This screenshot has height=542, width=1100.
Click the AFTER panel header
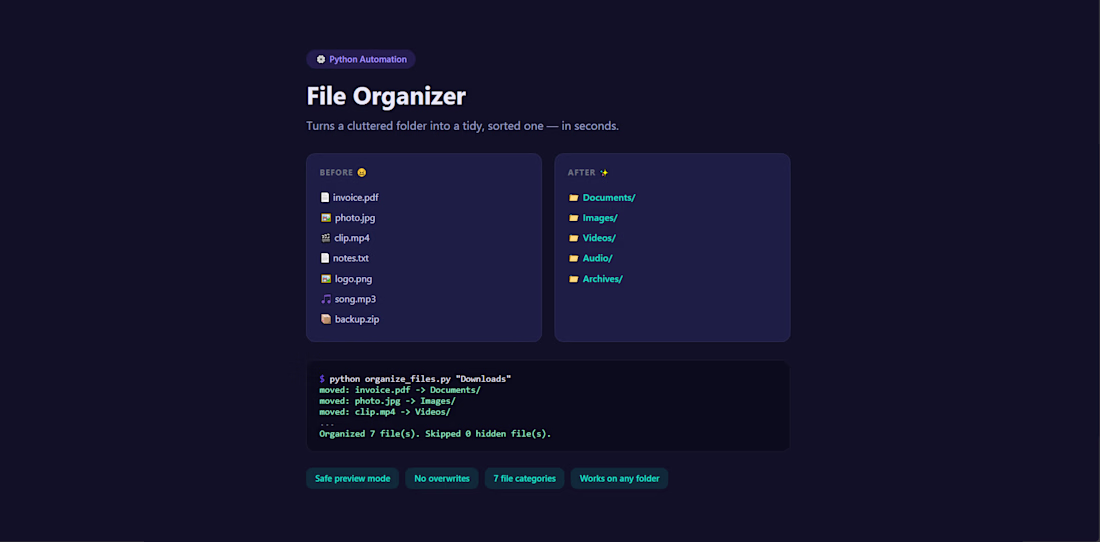click(x=588, y=172)
